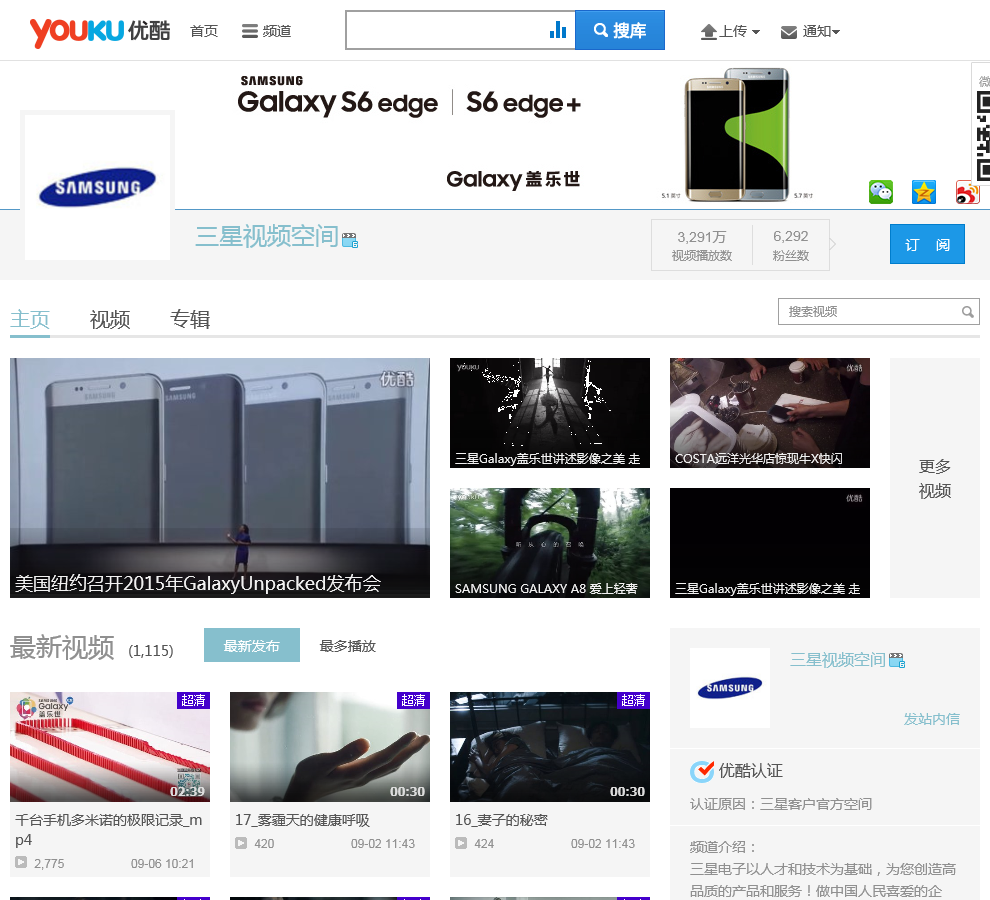Open the first 三星Galaxy盖乐世讲述影像之美 thumbnail
The width and height of the screenshot is (990, 900).
pyautogui.click(x=549, y=412)
